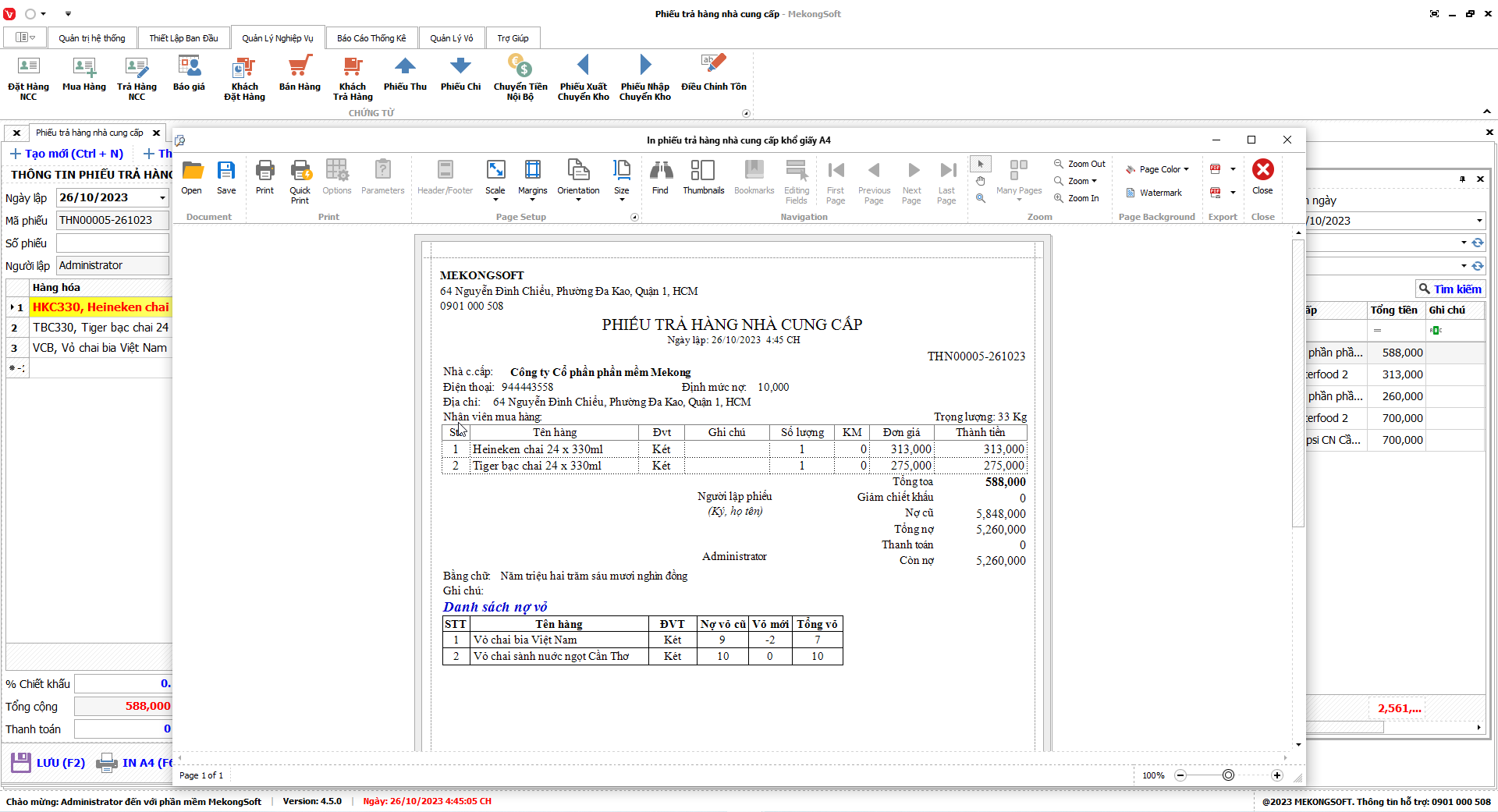1498x812 pixels.
Task: Activate the arrow pointer tool
Action: pos(981,164)
